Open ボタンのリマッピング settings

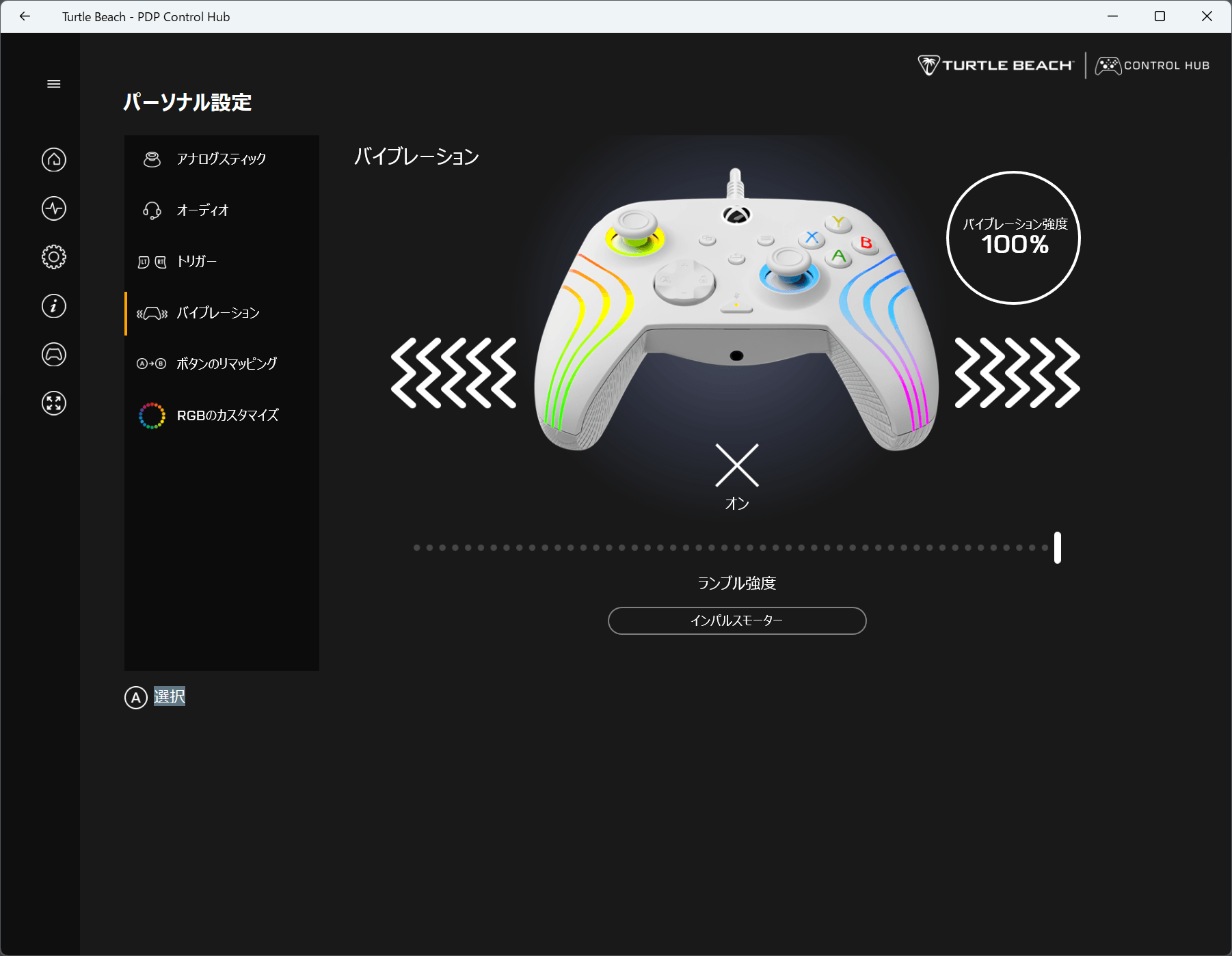(221, 364)
